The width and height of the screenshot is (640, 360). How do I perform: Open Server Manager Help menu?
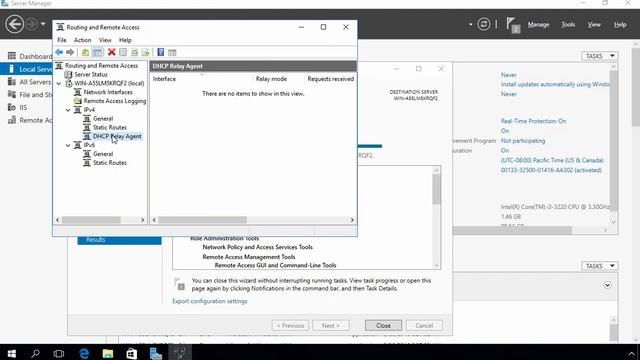pyautogui.click(x=620, y=24)
